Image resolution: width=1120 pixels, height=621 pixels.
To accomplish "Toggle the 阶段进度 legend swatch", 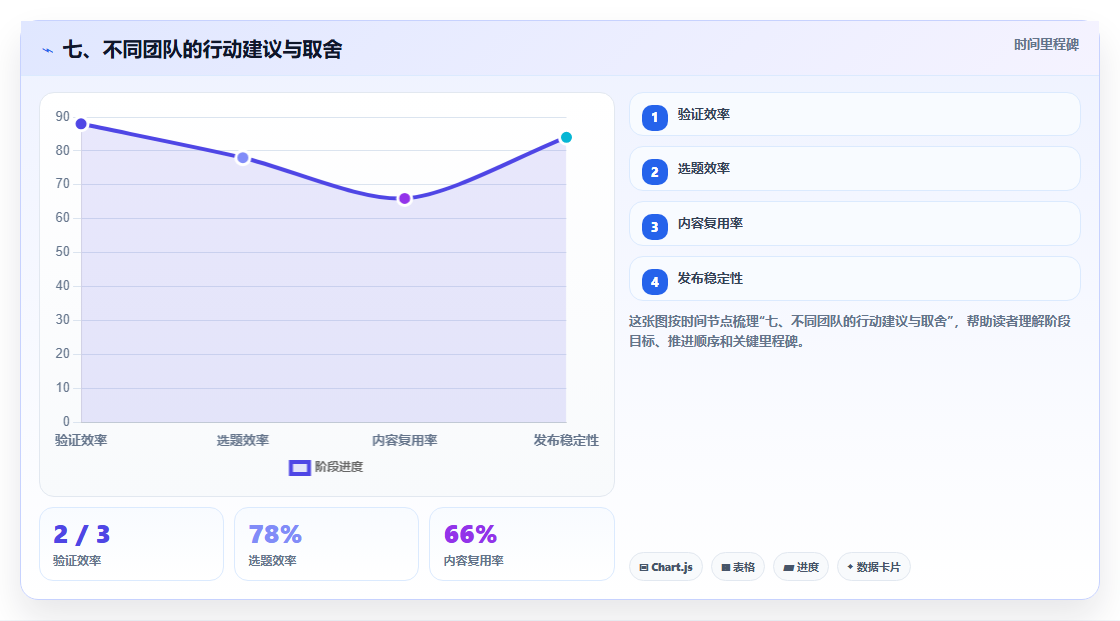I will [299, 467].
